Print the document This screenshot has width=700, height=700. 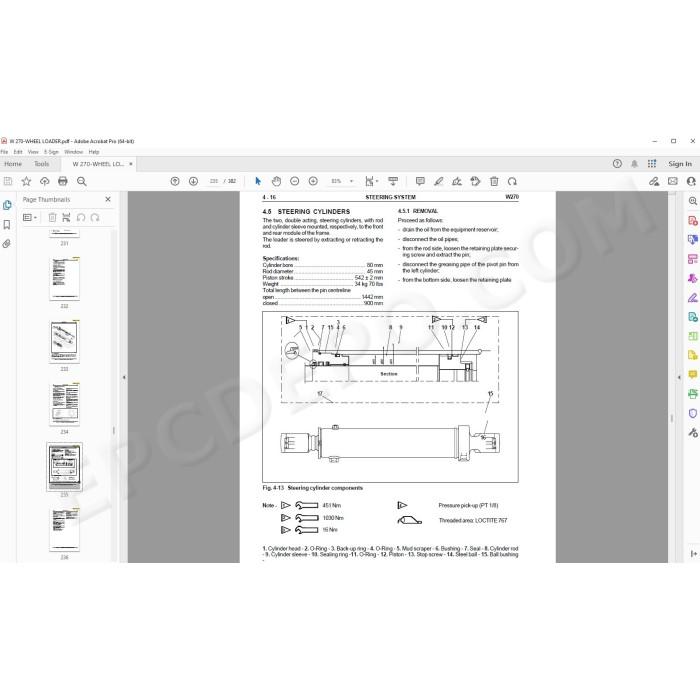(63, 181)
